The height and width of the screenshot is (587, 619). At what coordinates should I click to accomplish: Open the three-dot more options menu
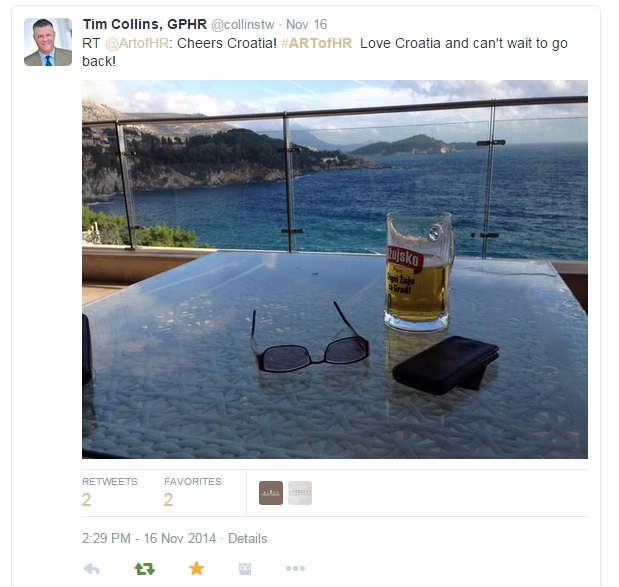[x=295, y=568]
